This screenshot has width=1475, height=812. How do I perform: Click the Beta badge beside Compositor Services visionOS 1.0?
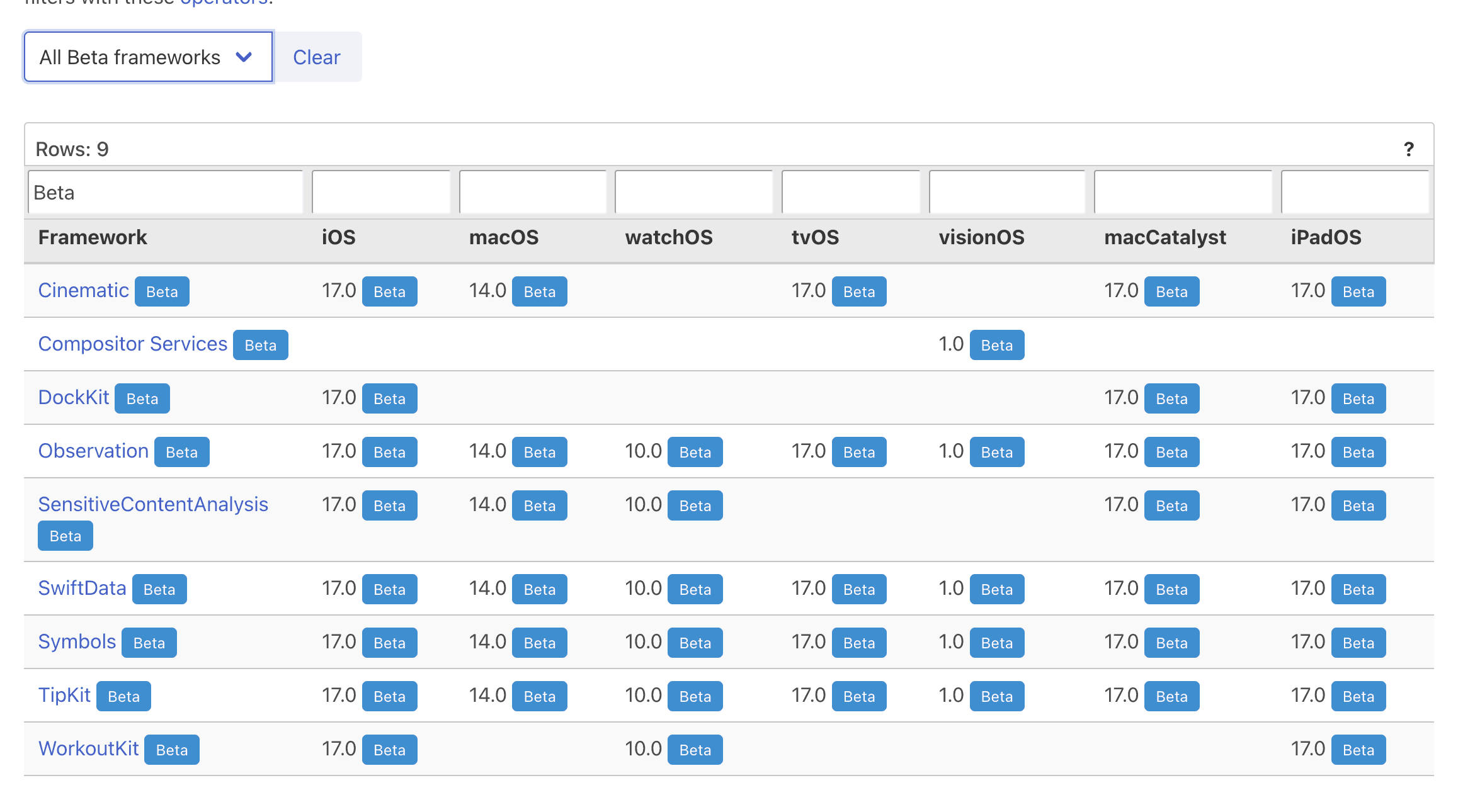[x=996, y=345]
